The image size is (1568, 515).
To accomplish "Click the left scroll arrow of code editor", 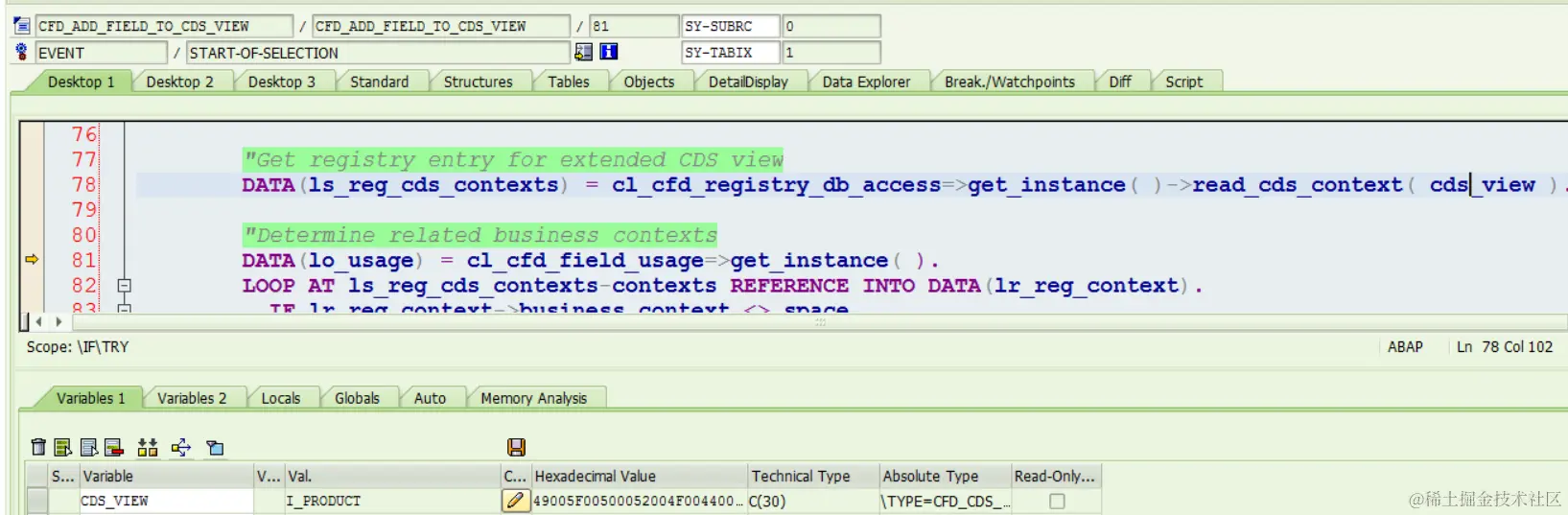I will 39,322.
